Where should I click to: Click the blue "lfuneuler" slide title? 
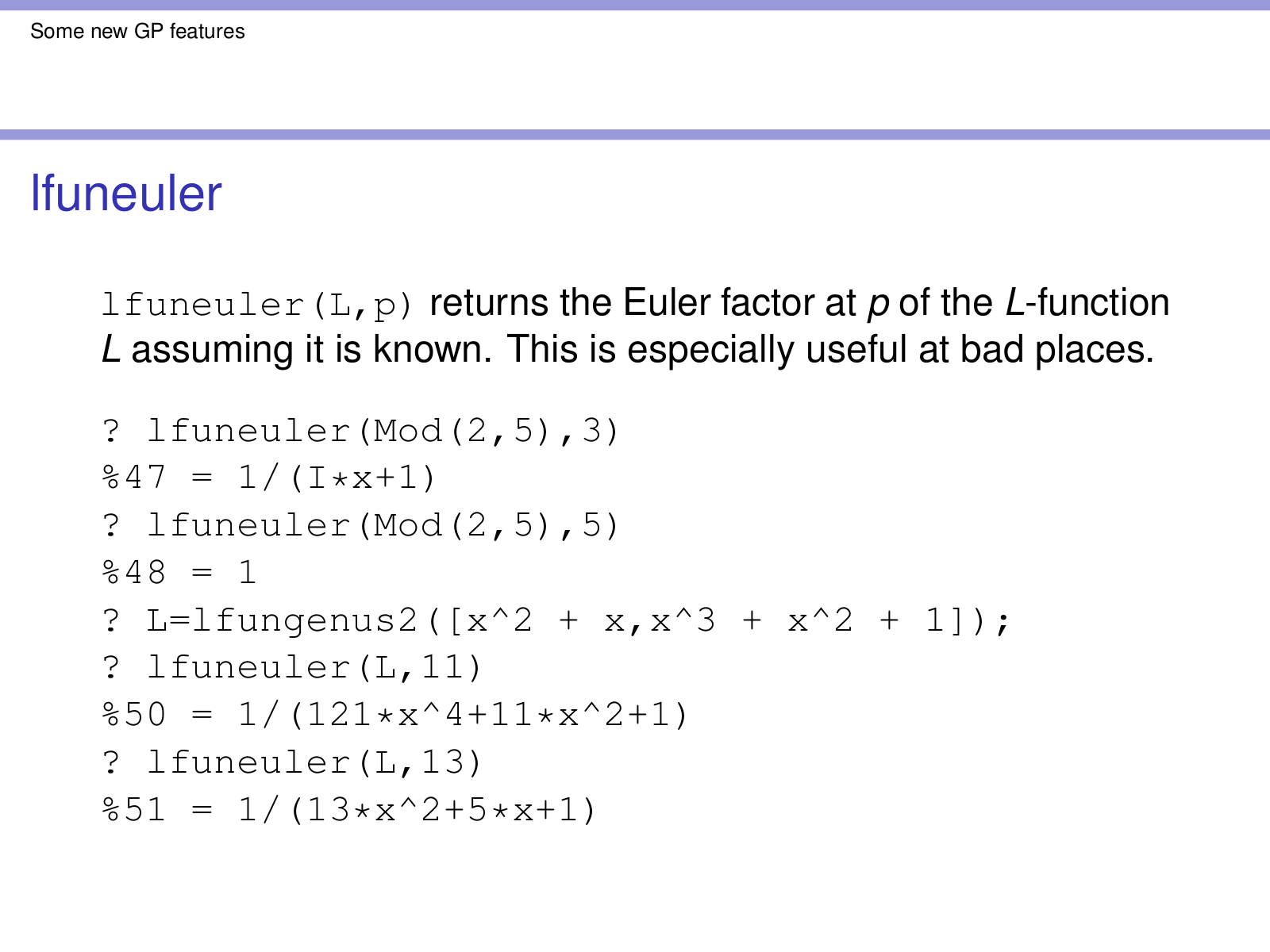[125, 194]
